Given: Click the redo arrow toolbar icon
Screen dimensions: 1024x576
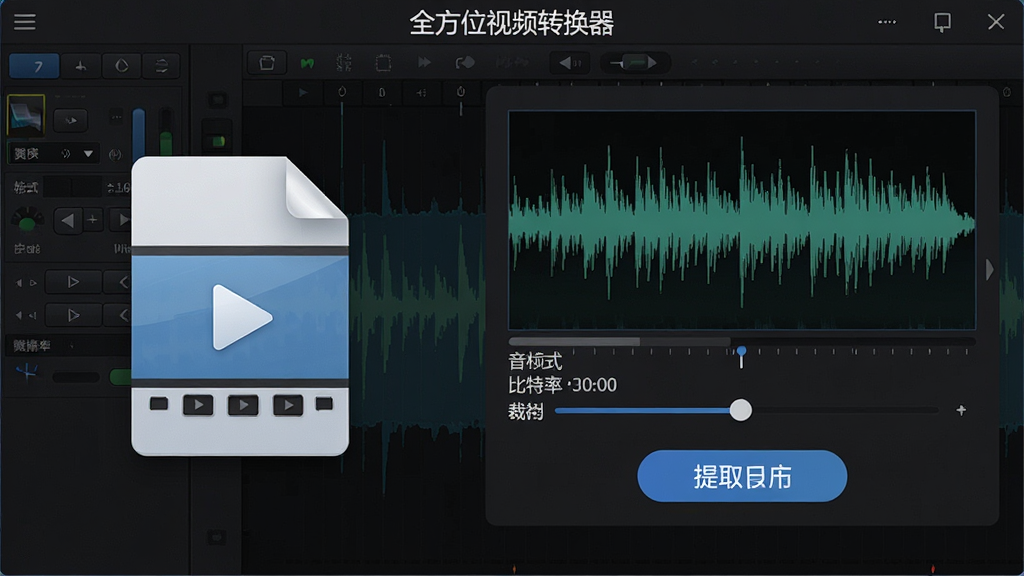Looking at the screenshot, I should [x=465, y=63].
